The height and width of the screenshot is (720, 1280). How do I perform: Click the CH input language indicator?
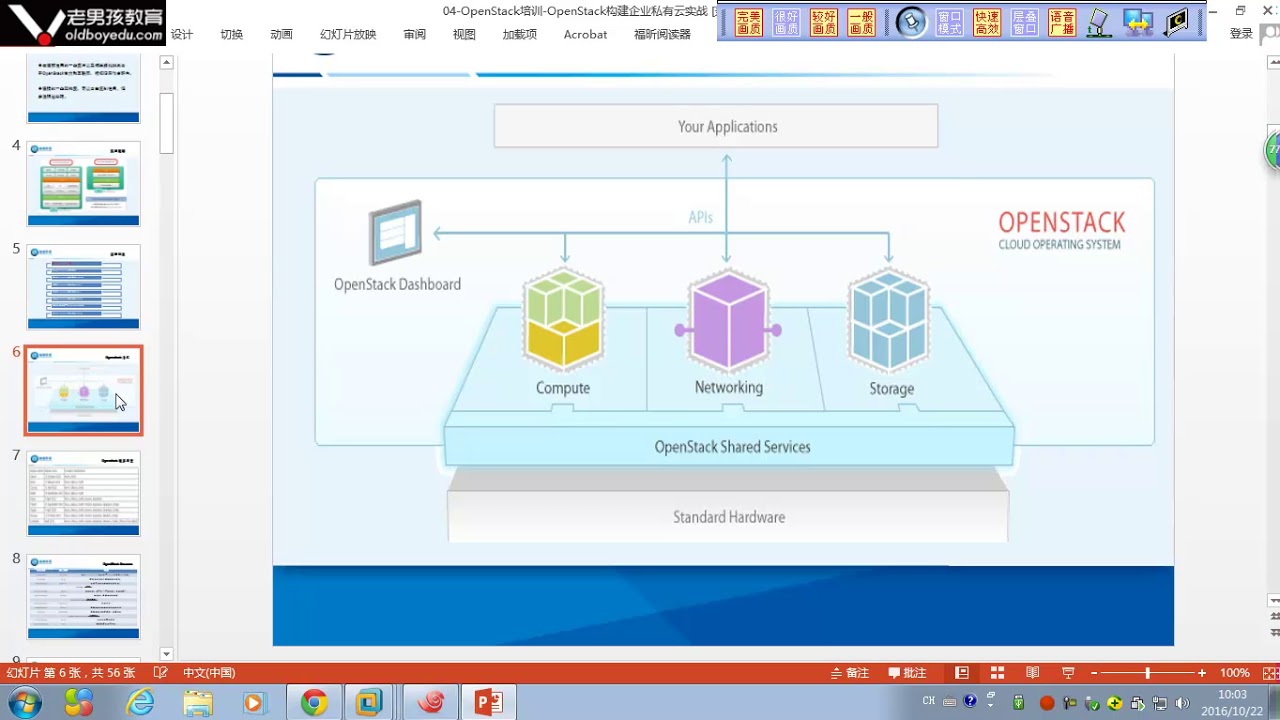[x=929, y=701]
